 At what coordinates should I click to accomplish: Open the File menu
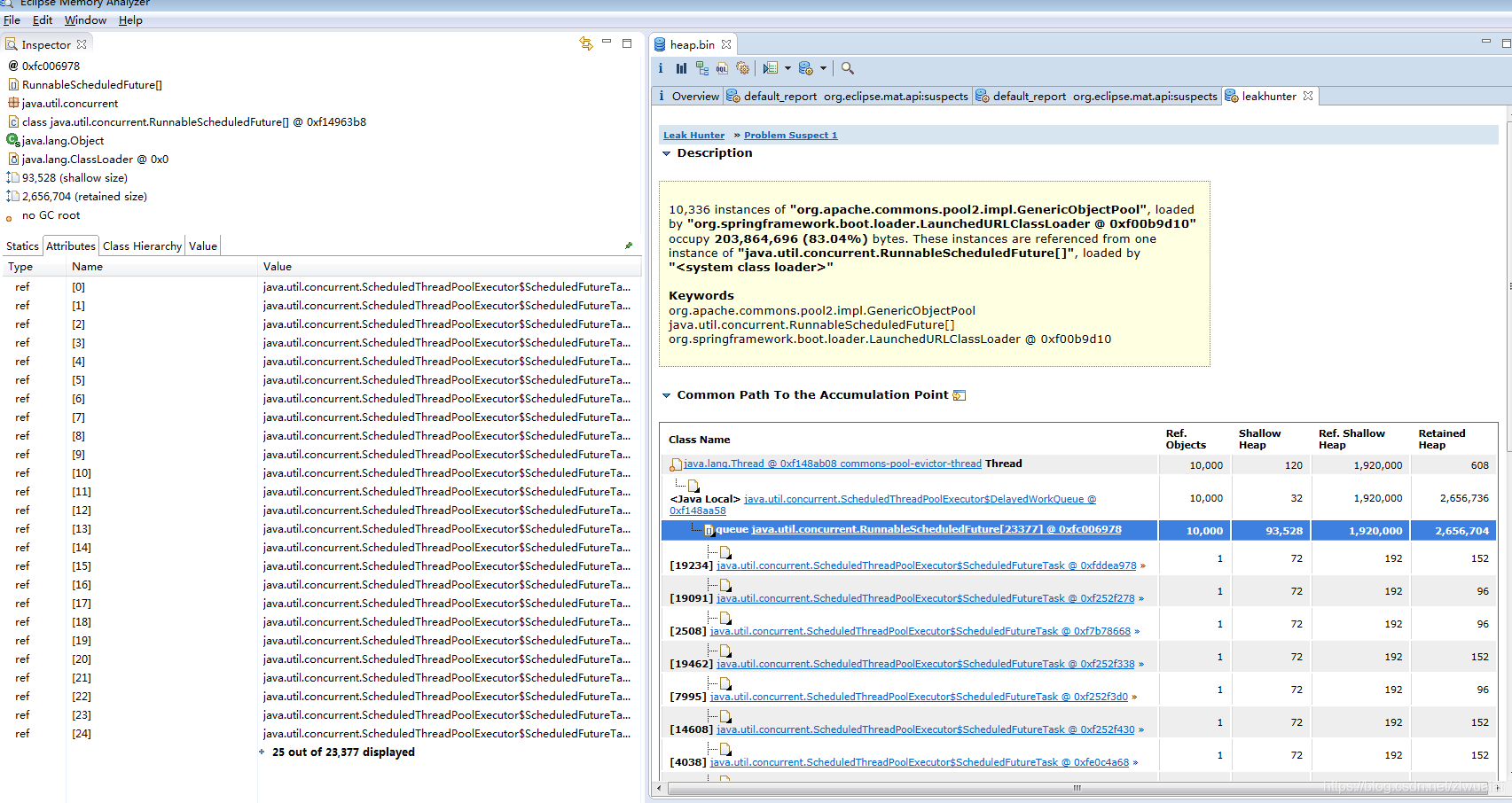pos(12,19)
